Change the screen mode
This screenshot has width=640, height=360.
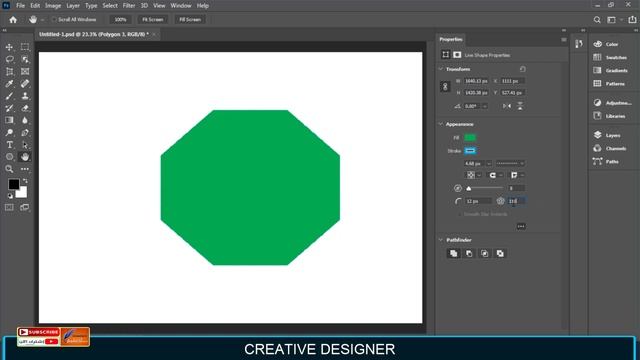tap(25, 207)
